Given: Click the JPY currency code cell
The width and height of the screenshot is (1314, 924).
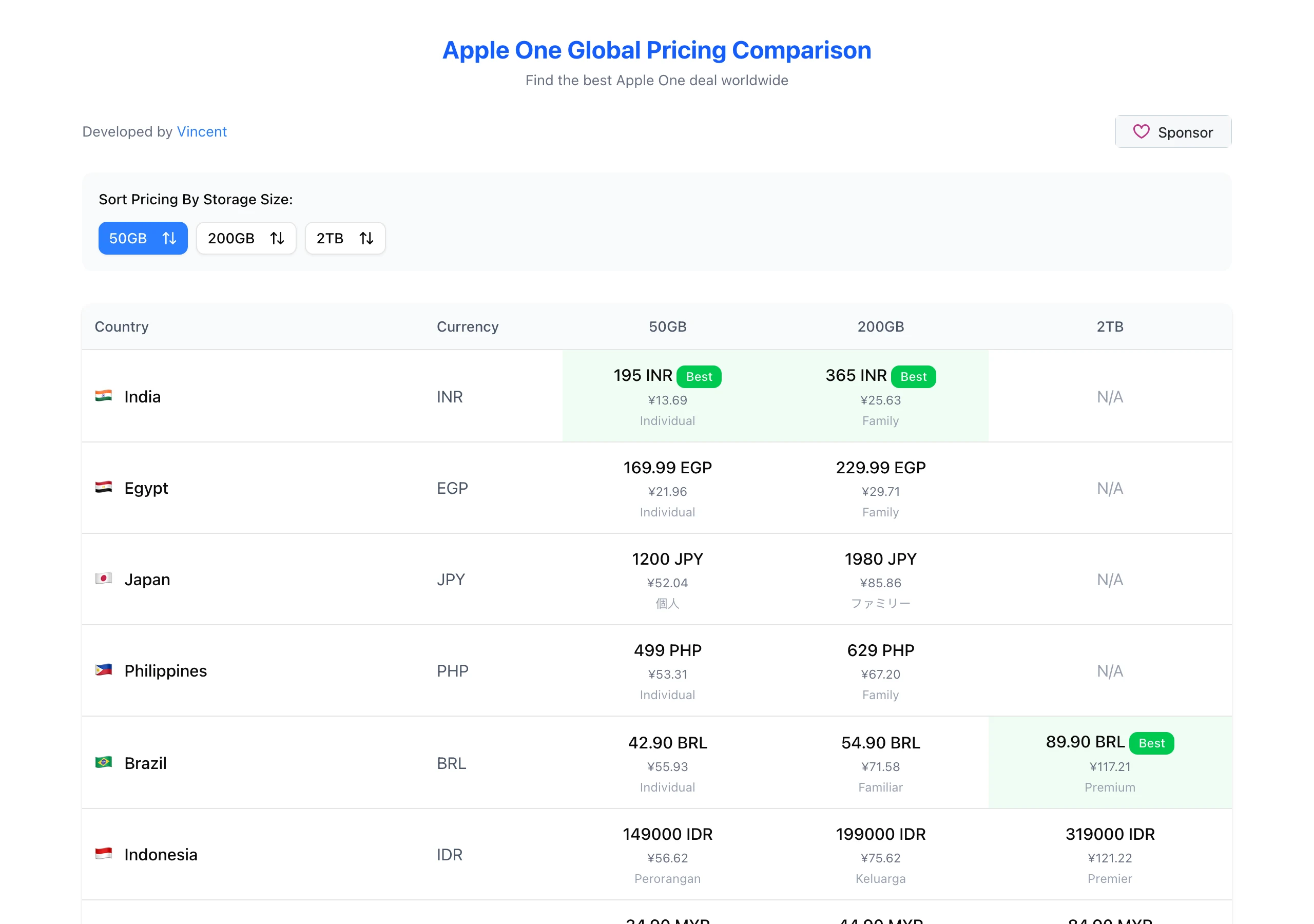Looking at the screenshot, I should 450,580.
